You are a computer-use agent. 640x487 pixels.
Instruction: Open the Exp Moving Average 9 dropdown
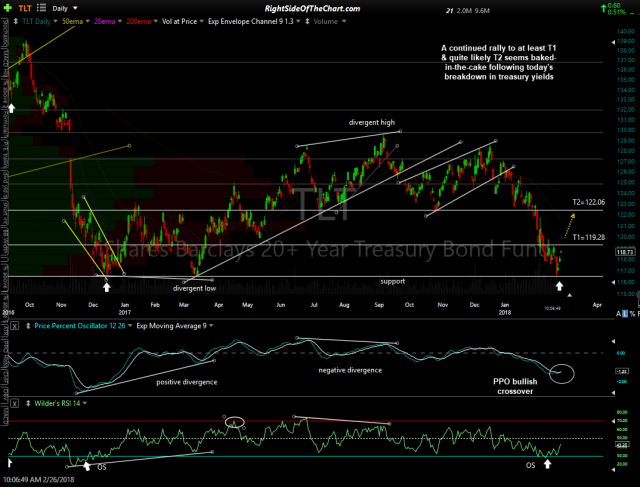coord(211,326)
